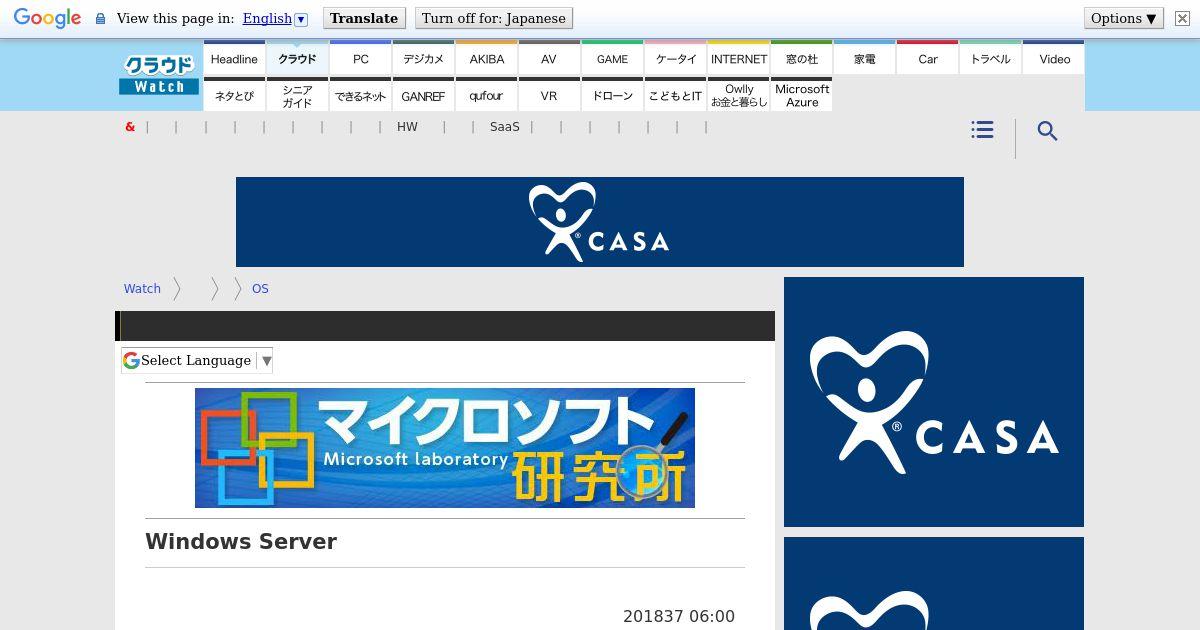Click the Watch breadcrumb link
Screen dimensions: 1200x630
pos(142,288)
